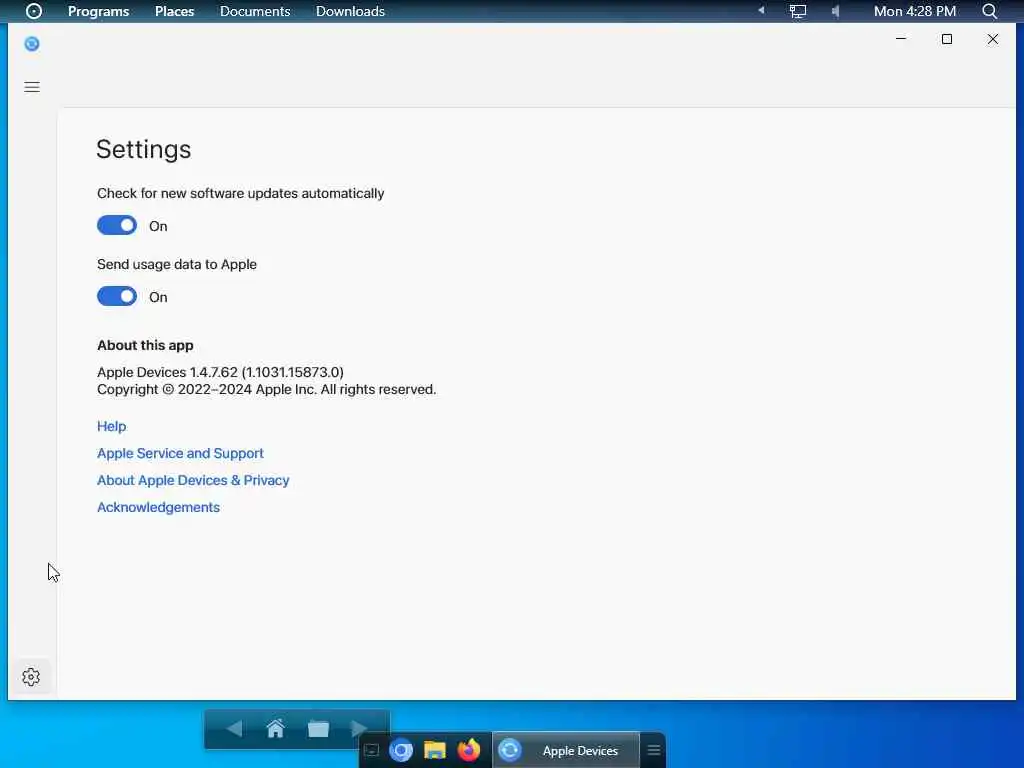The width and height of the screenshot is (1024, 768).
Task: Click the network display tray icon
Action: click(x=797, y=11)
